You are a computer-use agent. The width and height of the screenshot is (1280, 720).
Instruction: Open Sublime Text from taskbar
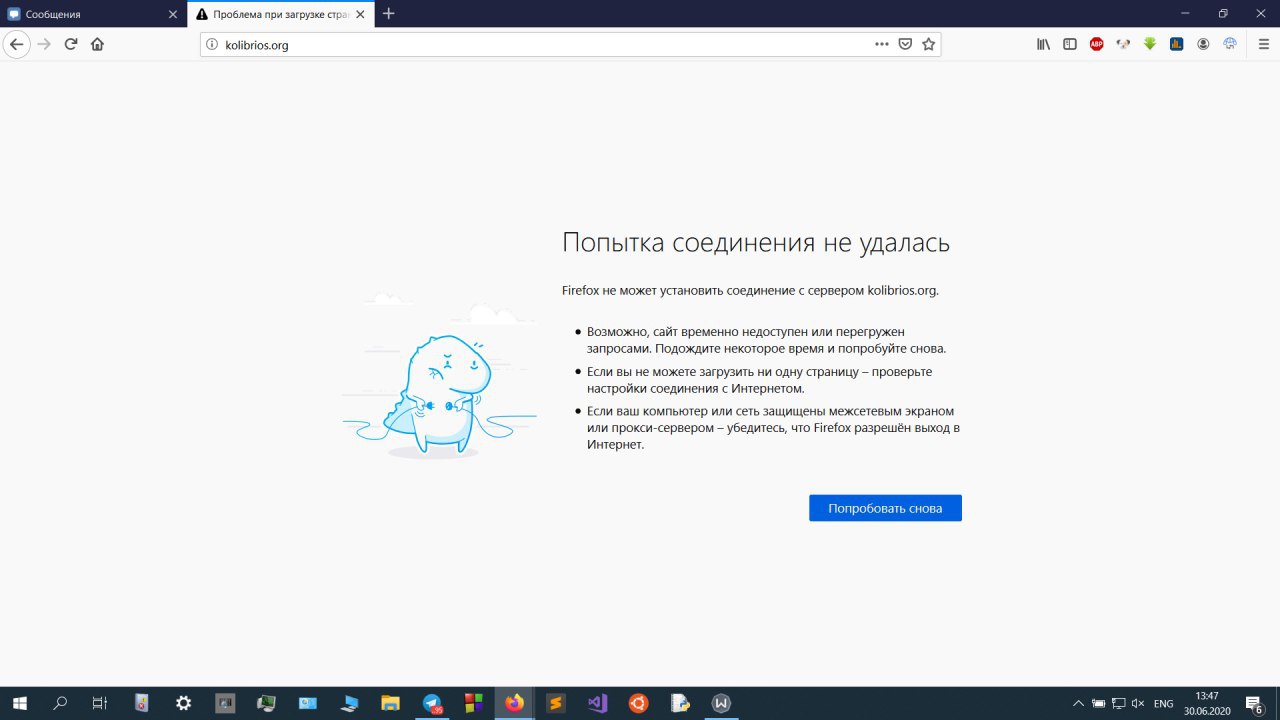click(x=556, y=703)
